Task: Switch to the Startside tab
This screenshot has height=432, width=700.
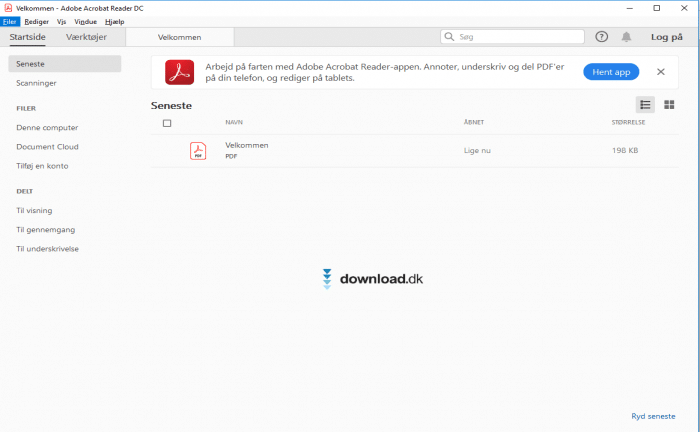Action: (x=28, y=37)
